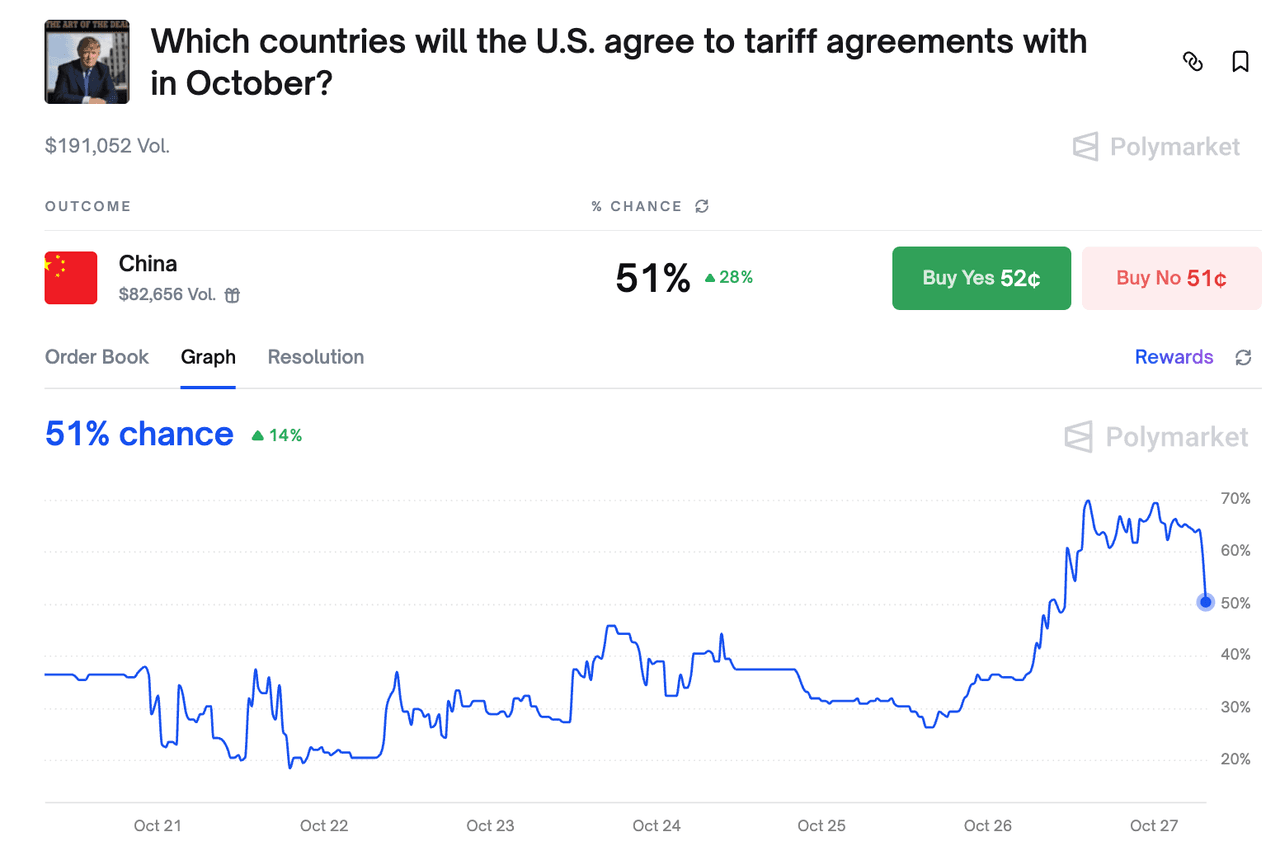Screen dimensions: 1280x846
Task: Click the tariff agreements market title
Action: [618, 62]
